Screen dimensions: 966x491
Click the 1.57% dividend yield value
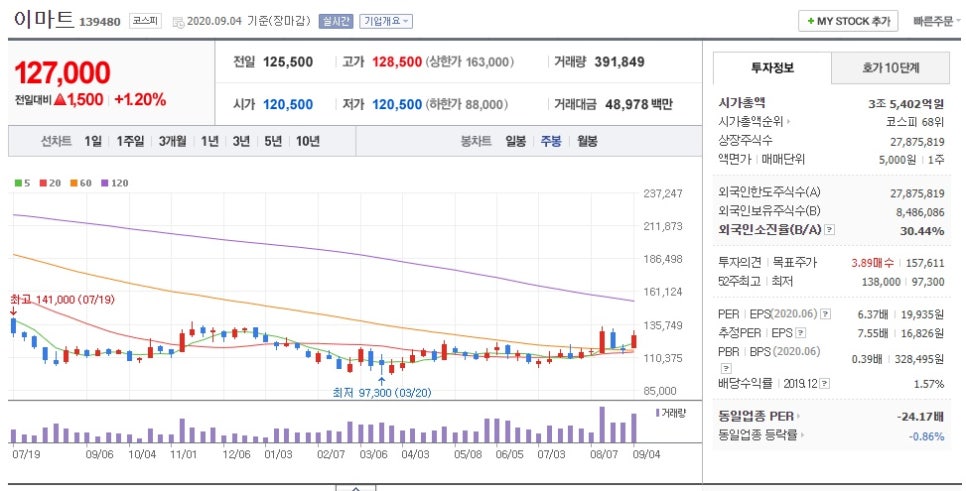pyautogui.click(x=929, y=384)
